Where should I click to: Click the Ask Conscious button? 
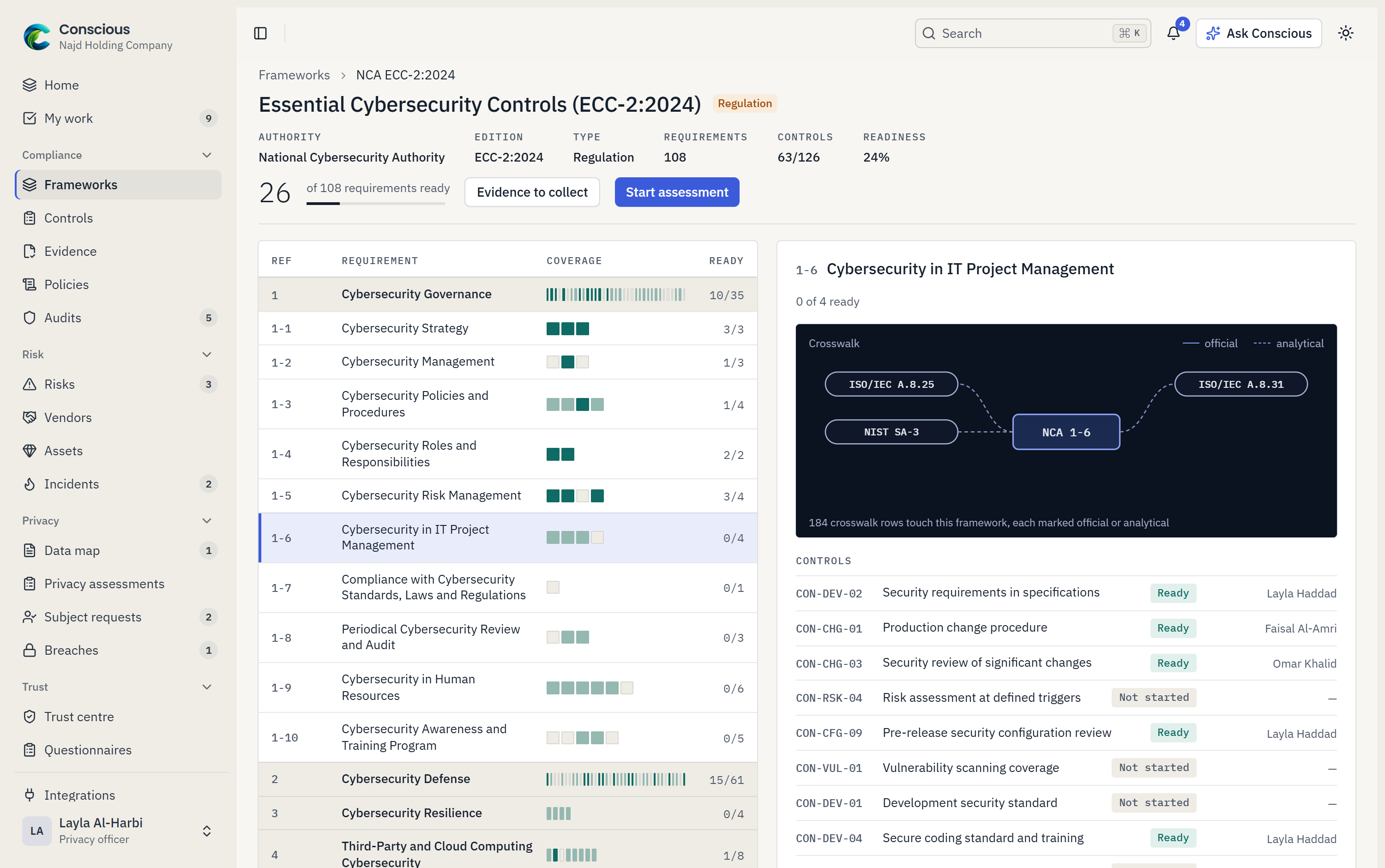coord(1258,33)
